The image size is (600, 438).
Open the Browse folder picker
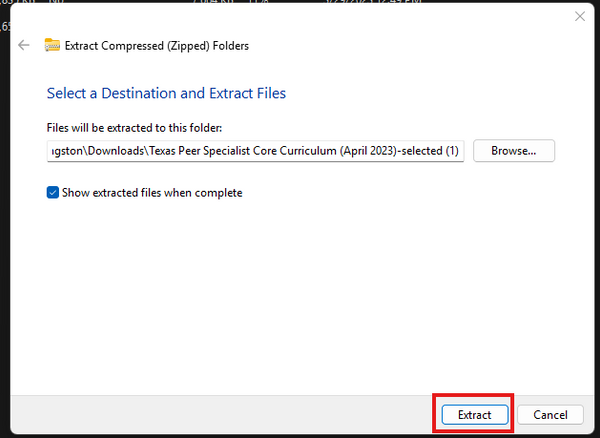[x=514, y=151]
